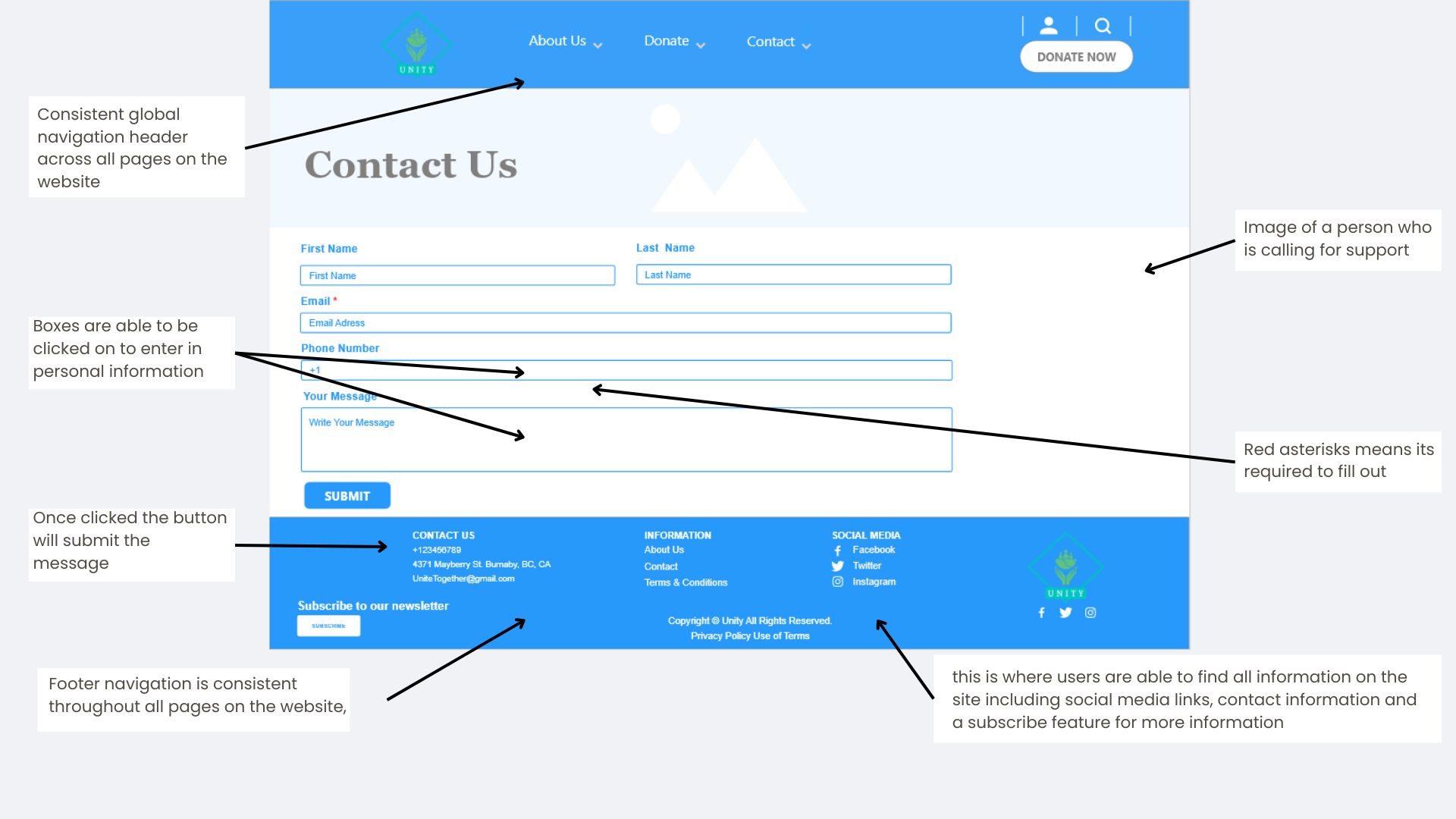Open About Us dropdown menu

tap(563, 41)
